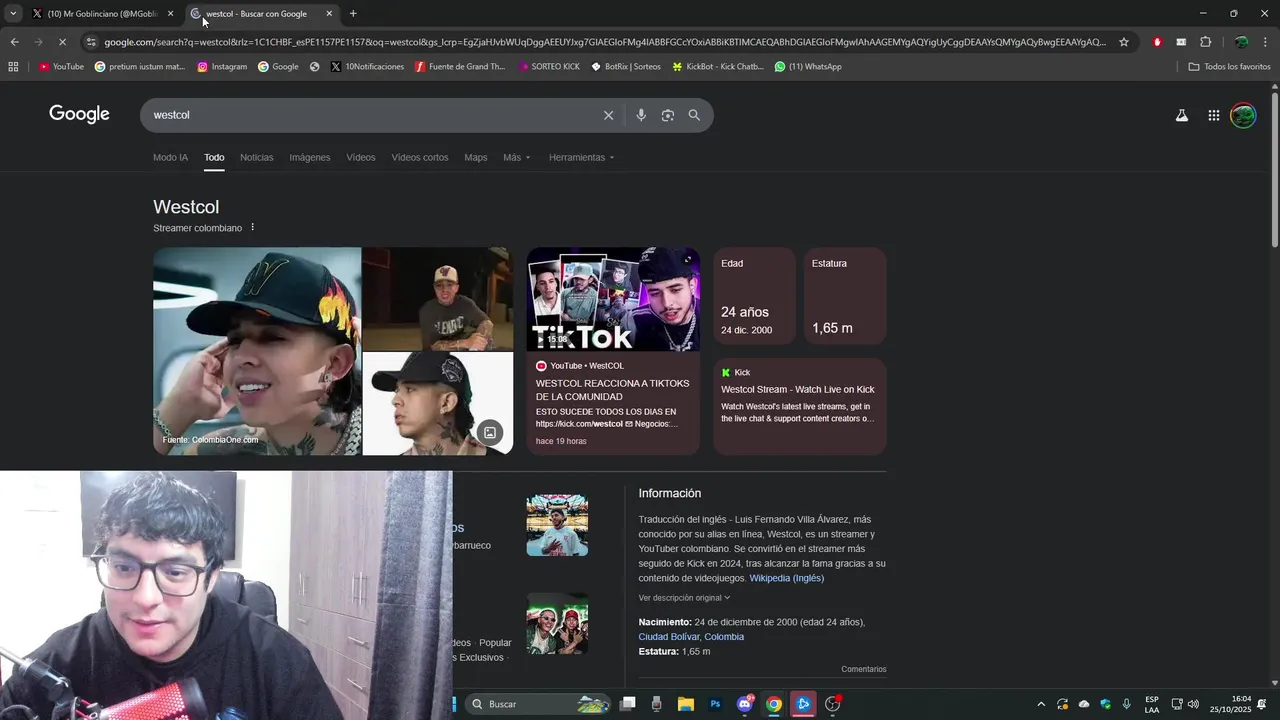Start voice search with the microphone icon
This screenshot has height=720, width=1280.
click(641, 115)
